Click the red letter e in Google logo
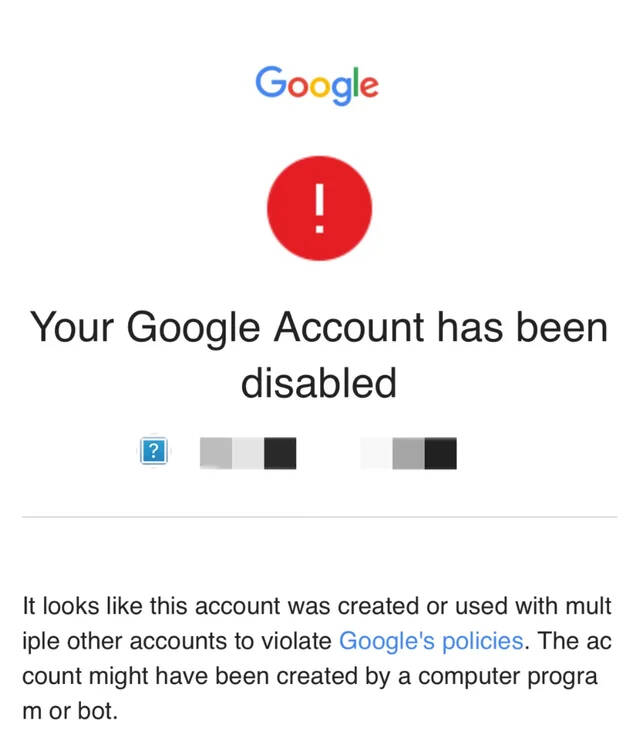This screenshot has width=640, height=734. [368, 86]
